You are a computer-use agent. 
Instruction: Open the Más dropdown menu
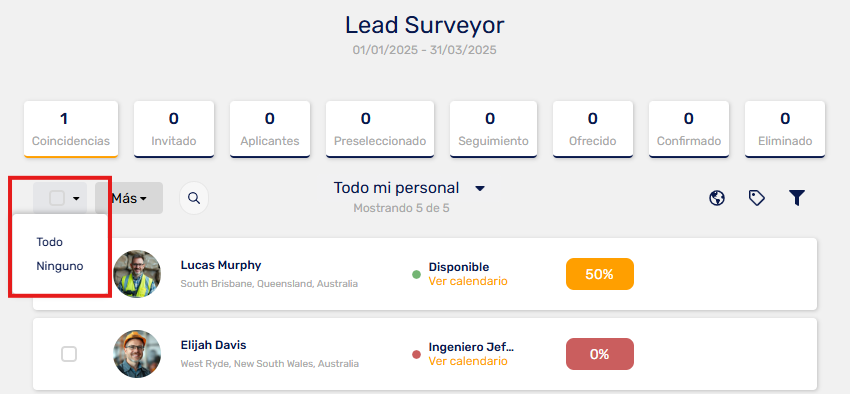(x=129, y=198)
